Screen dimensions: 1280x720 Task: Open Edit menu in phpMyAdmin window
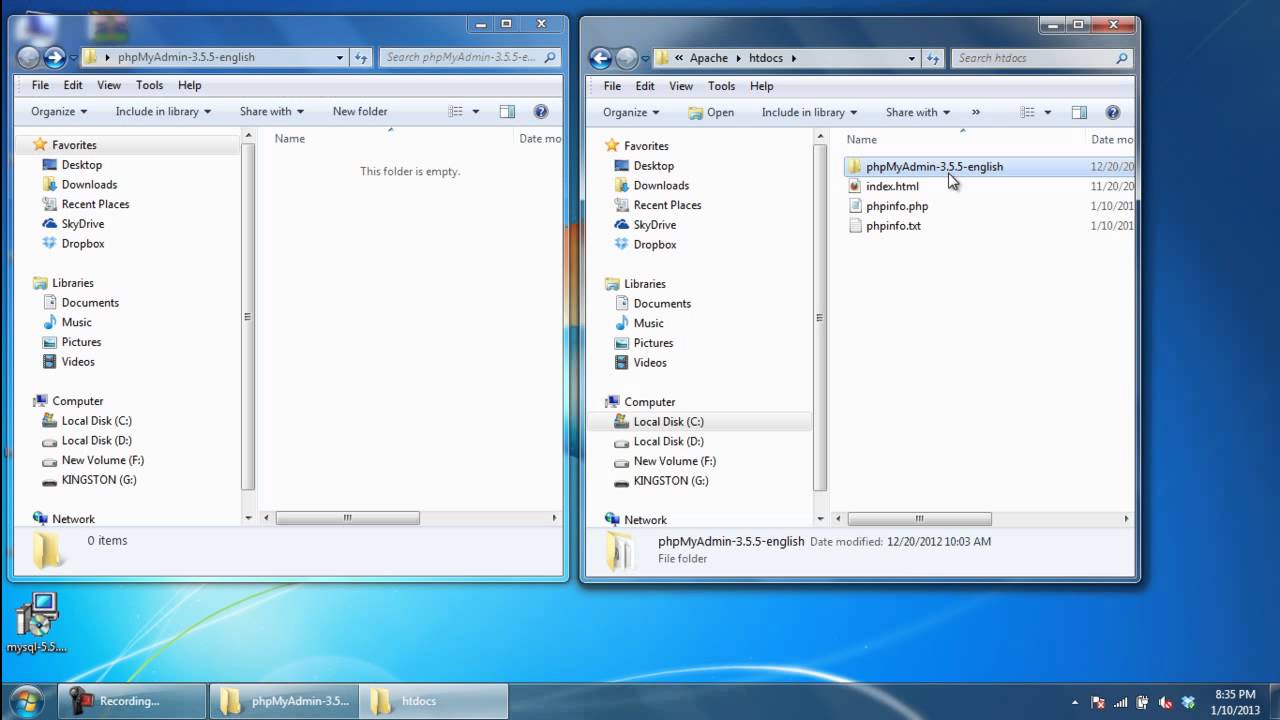(73, 85)
